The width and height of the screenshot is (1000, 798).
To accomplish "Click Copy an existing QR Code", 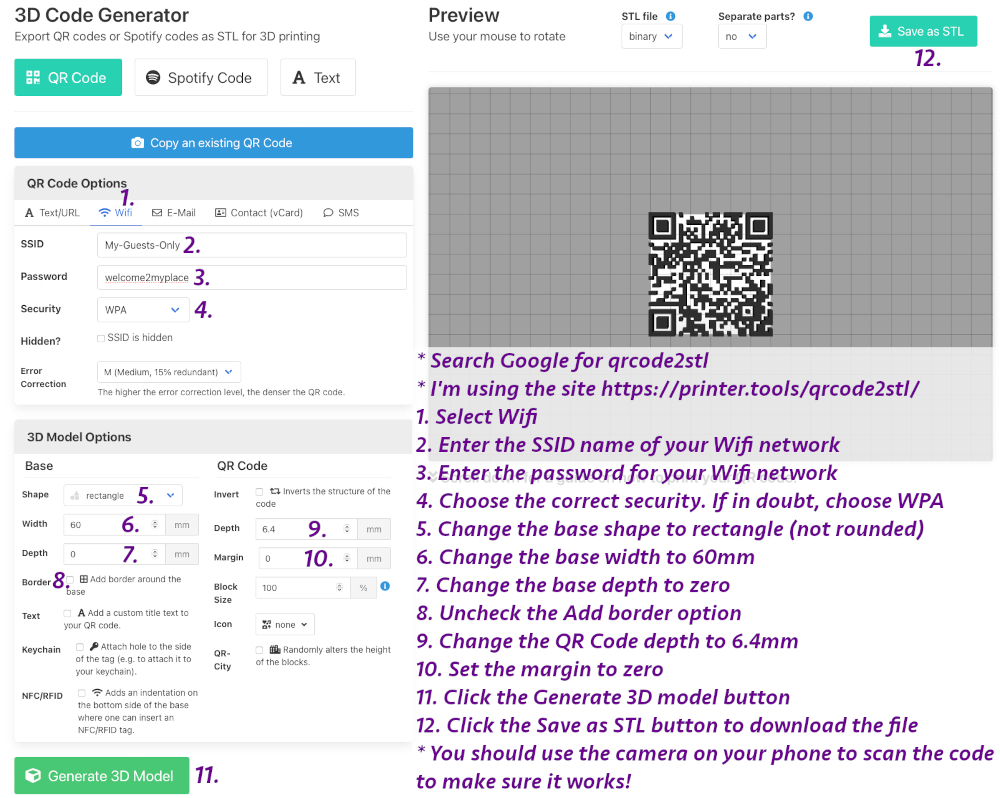I will pos(214,143).
